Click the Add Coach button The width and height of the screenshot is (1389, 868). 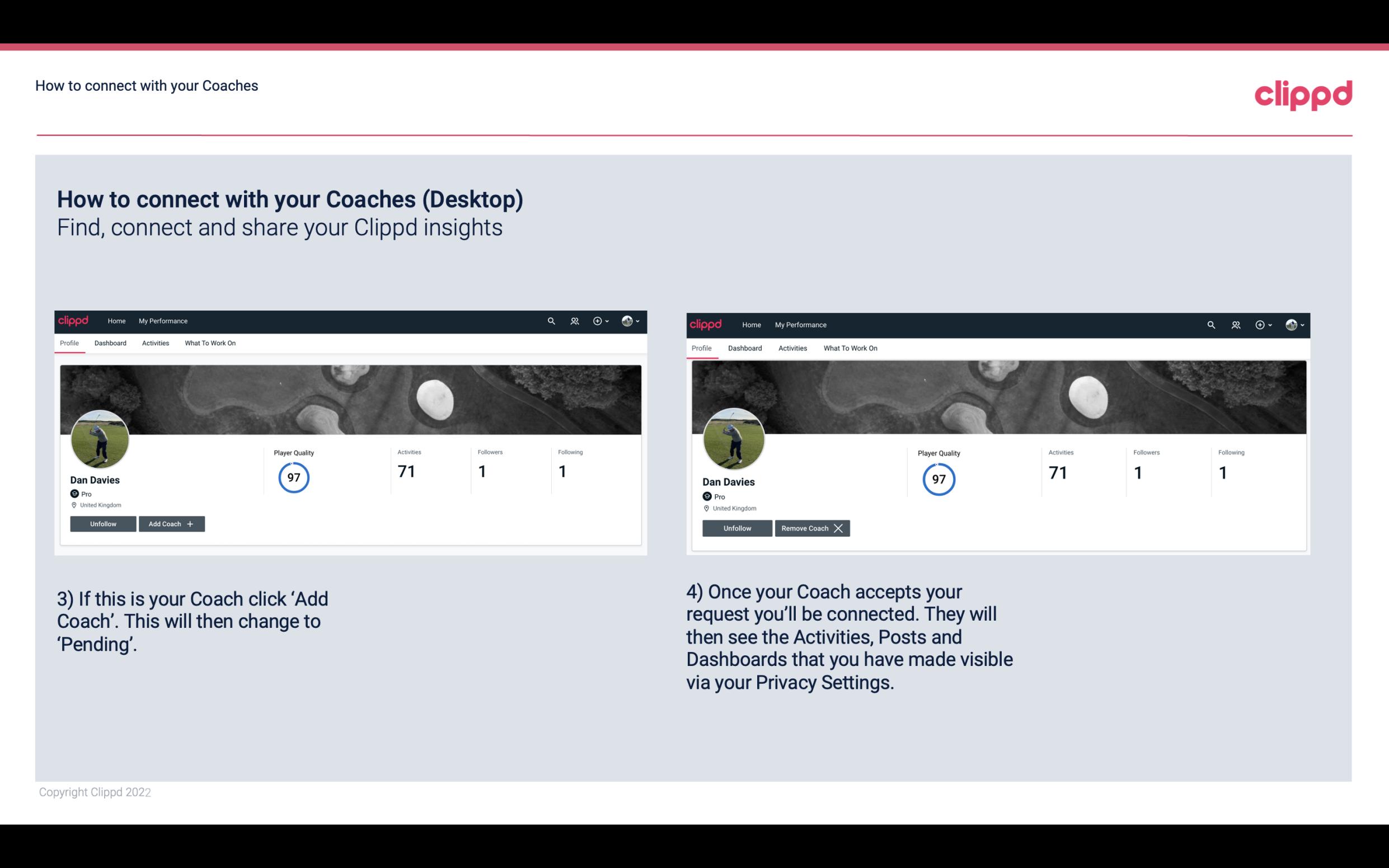pyautogui.click(x=171, y=523)
